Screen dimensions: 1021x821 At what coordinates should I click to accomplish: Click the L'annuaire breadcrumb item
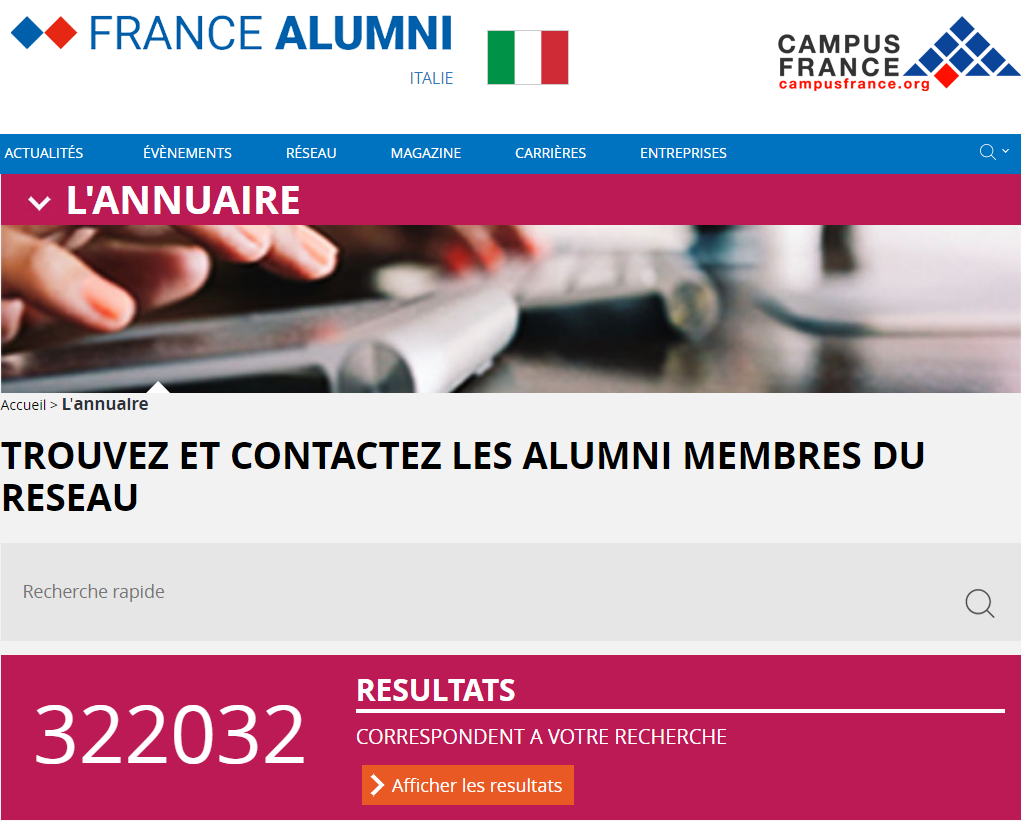click(105, 404)
